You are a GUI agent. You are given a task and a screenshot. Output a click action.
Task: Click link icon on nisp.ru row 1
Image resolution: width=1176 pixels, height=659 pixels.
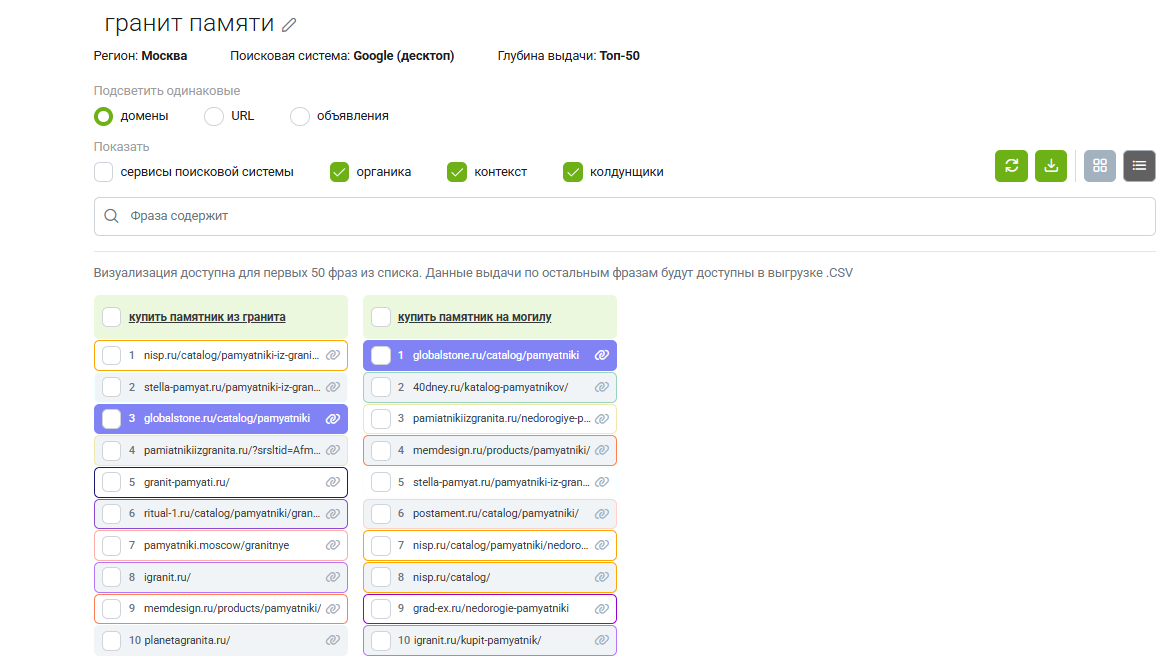[x=333, y=355]
